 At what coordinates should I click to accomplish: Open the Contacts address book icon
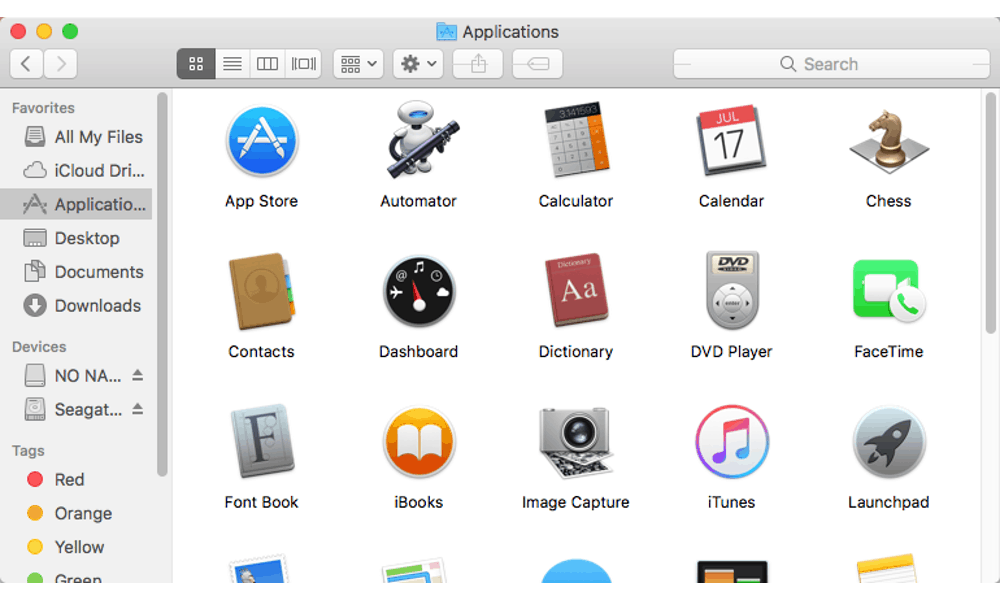[x=261, y=291]
